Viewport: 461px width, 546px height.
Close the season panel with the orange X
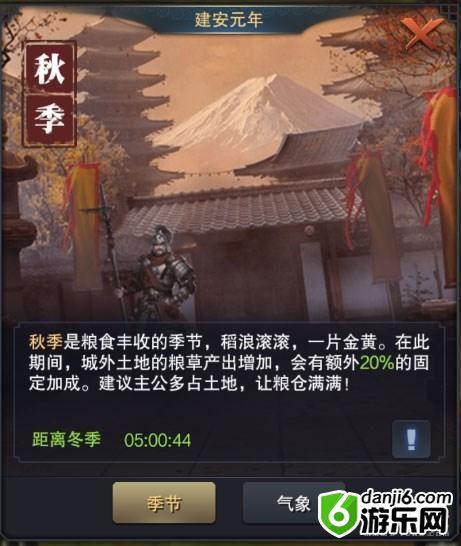(422, 33)
